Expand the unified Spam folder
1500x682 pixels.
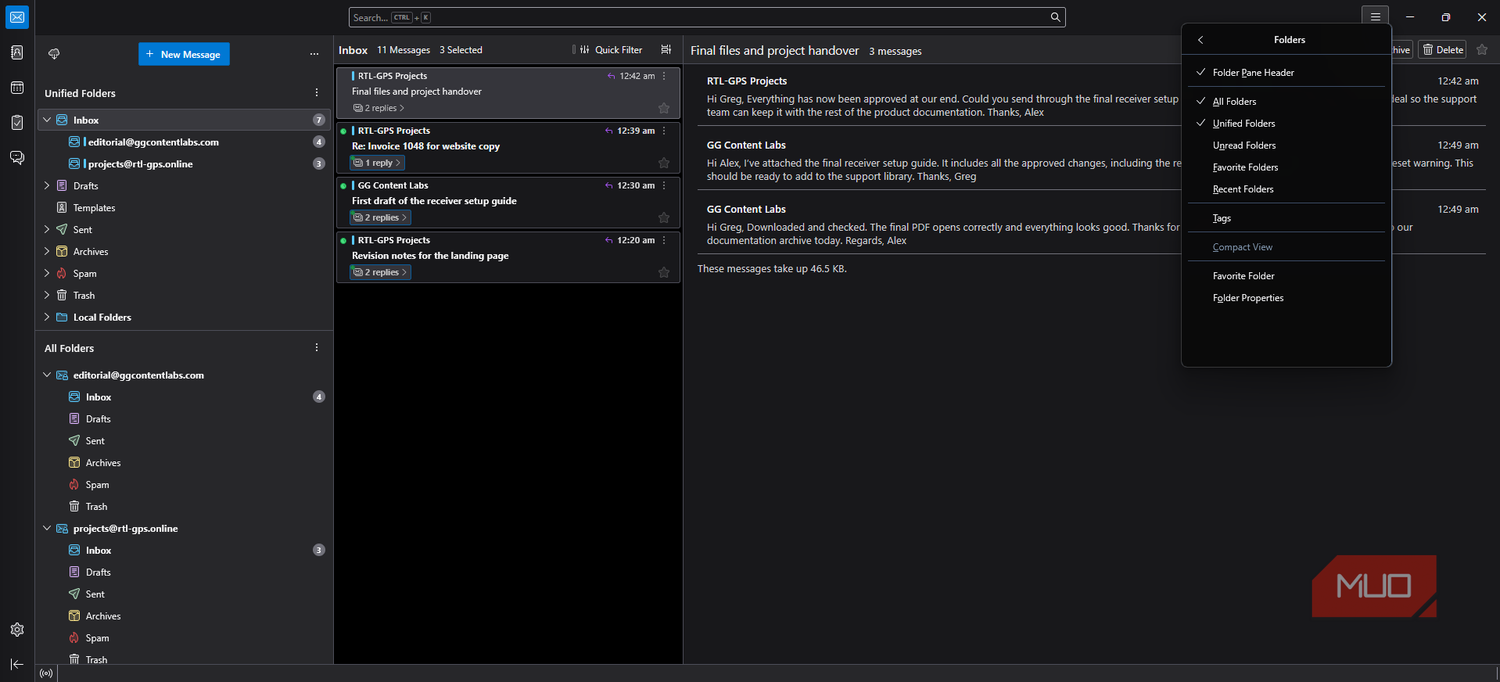(x=46, y=274)
